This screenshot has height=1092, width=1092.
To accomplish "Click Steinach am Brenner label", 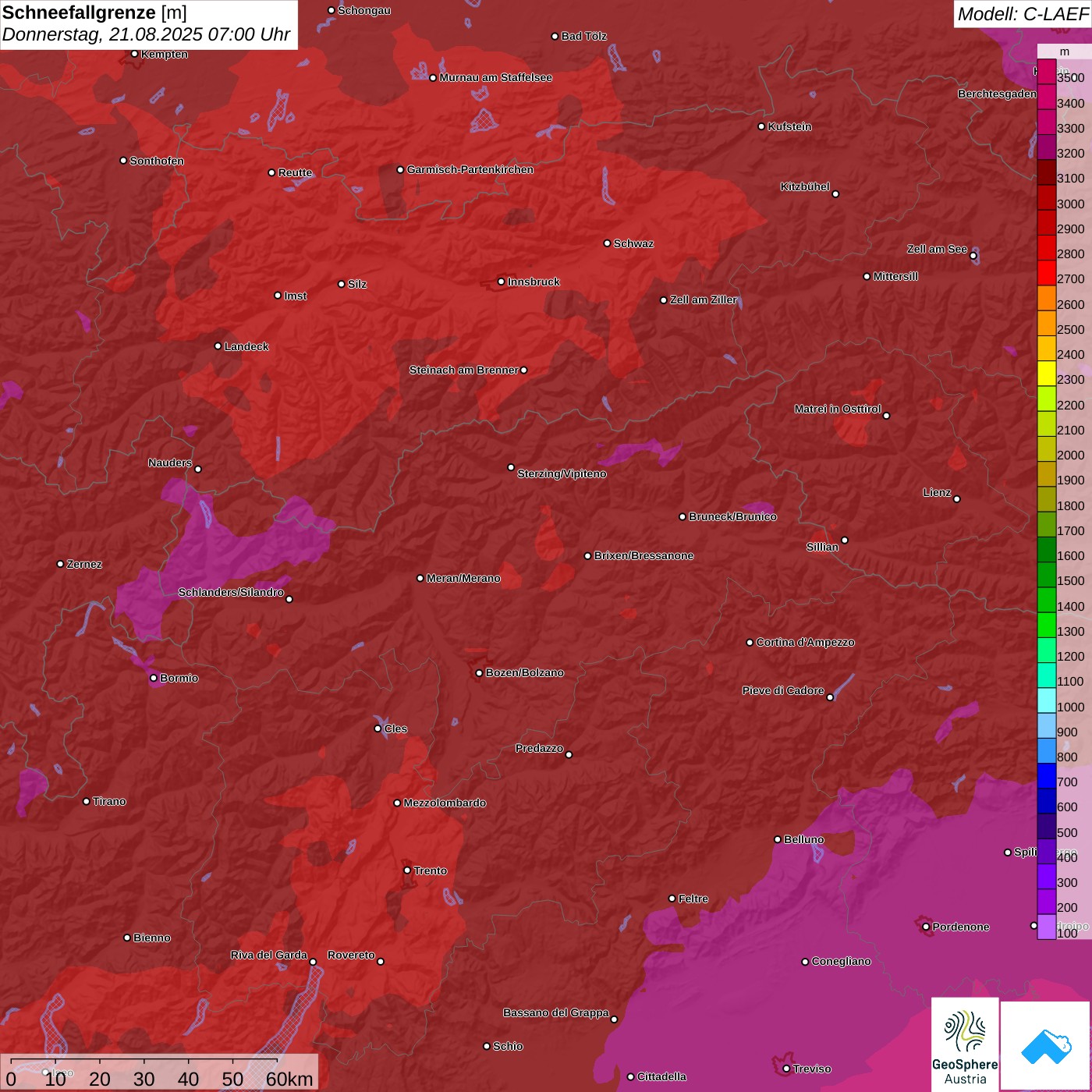I will tap(464, 370).
